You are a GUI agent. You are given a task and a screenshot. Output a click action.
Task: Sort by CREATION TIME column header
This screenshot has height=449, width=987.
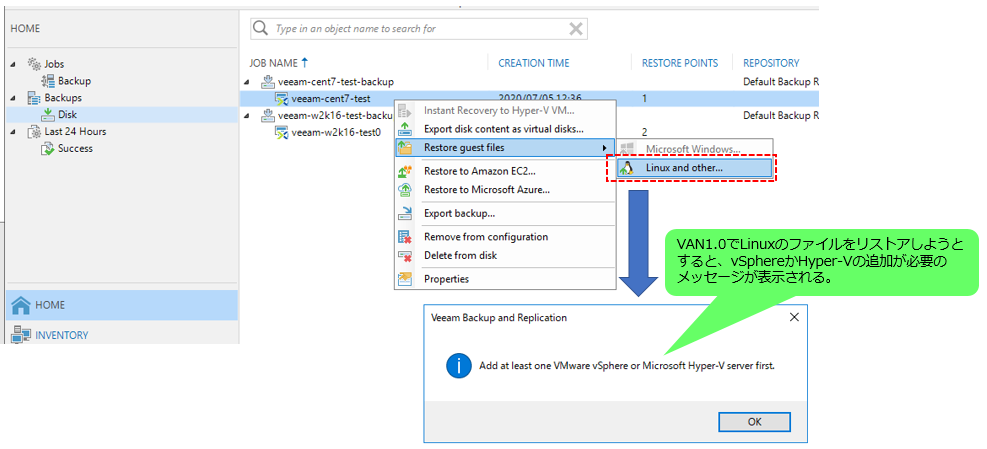[x=534, y=63]
